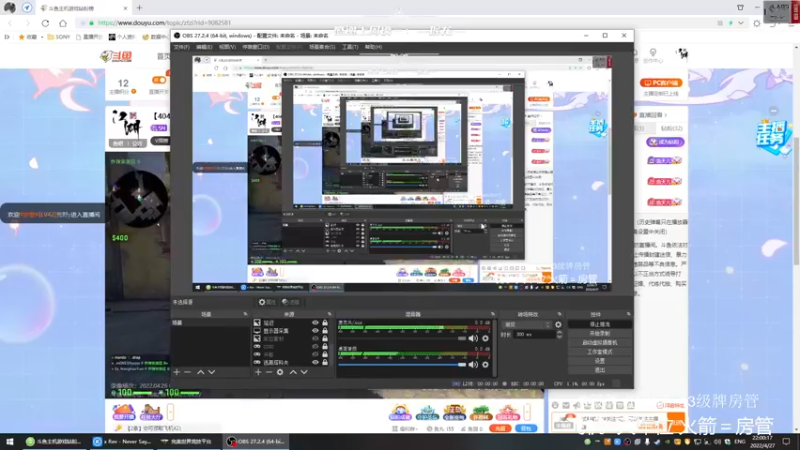Open the 文件(F) menu in OBS

click(181, 47)
